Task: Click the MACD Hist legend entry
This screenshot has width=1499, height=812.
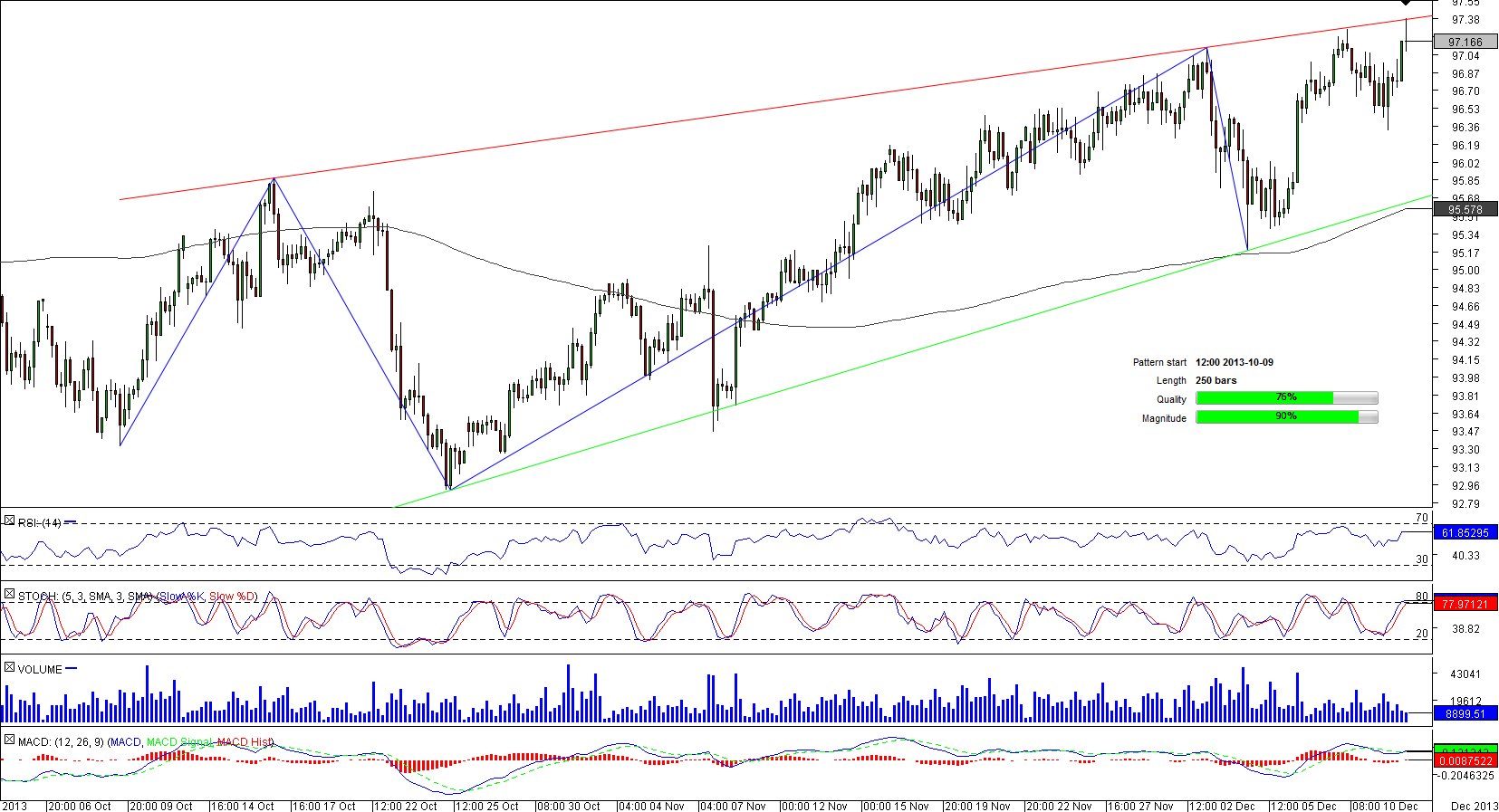Action: click(x=244, y=742)
